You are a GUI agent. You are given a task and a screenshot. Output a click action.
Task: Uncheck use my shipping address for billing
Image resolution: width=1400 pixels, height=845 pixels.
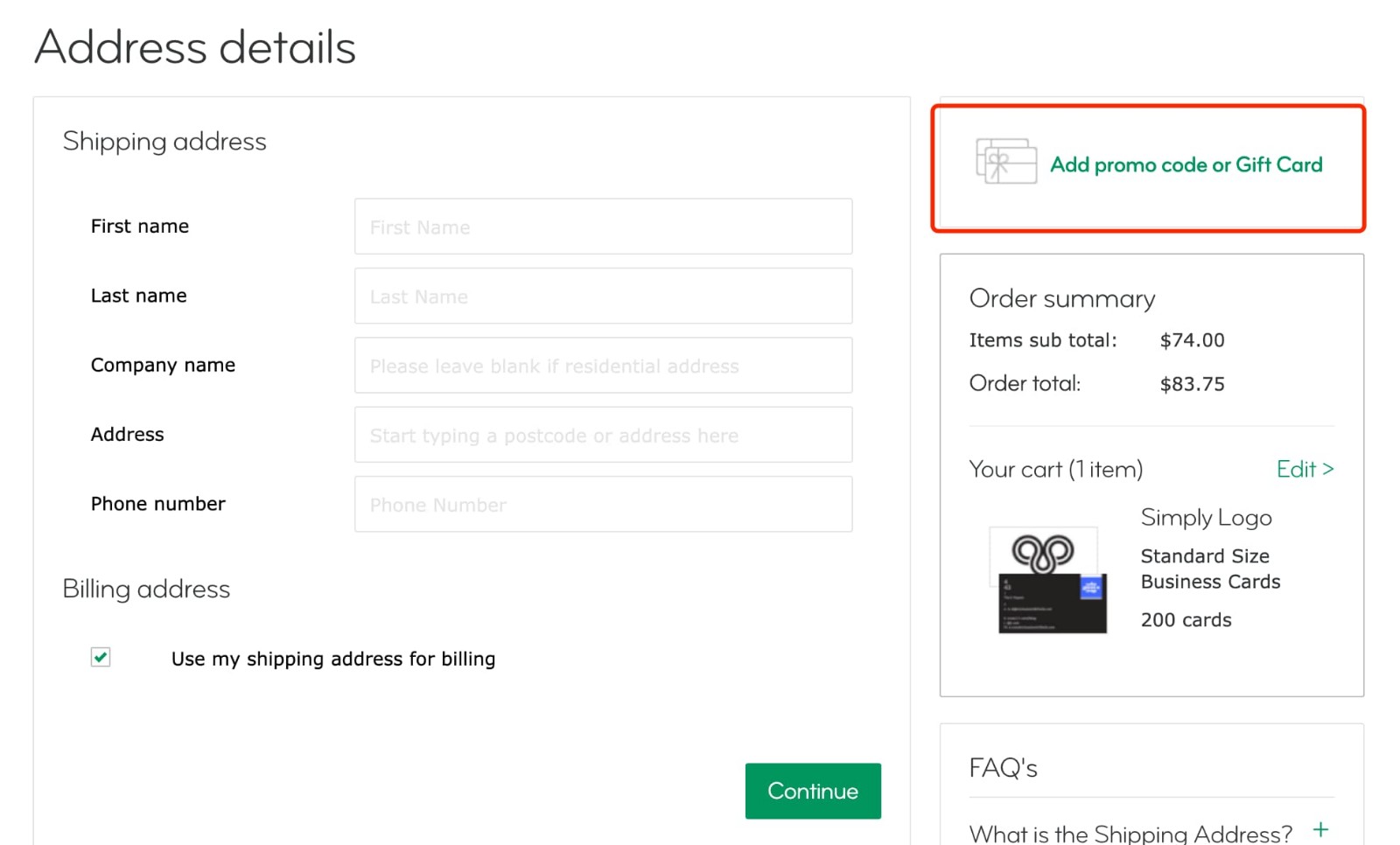100,658
